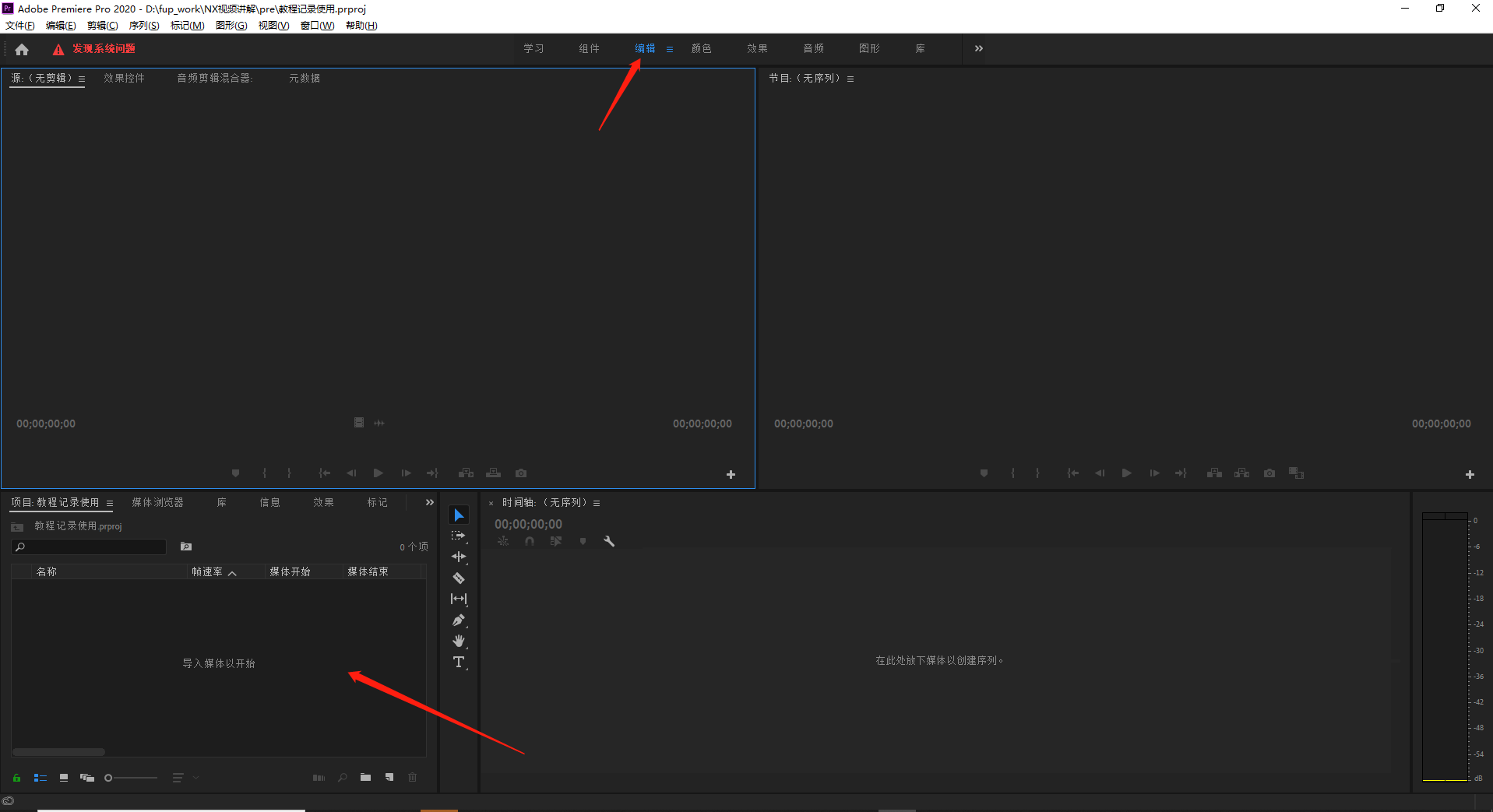
Task: Mark Out point in Source monitor
Action: (x=289, y=473)
